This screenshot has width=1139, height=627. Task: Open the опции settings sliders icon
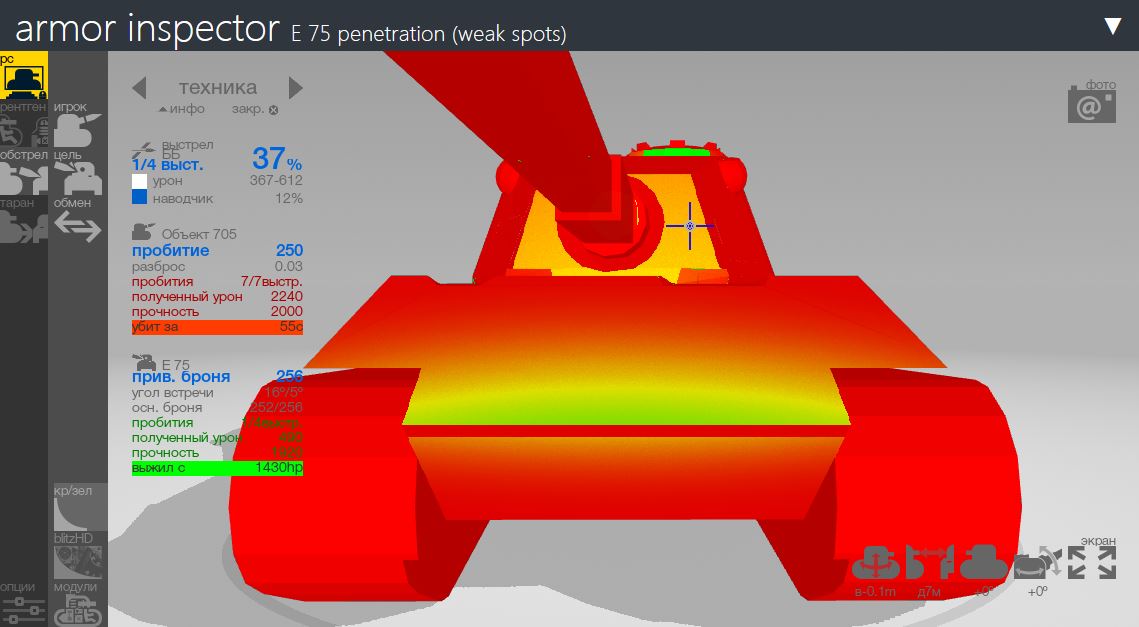point(23,610)
